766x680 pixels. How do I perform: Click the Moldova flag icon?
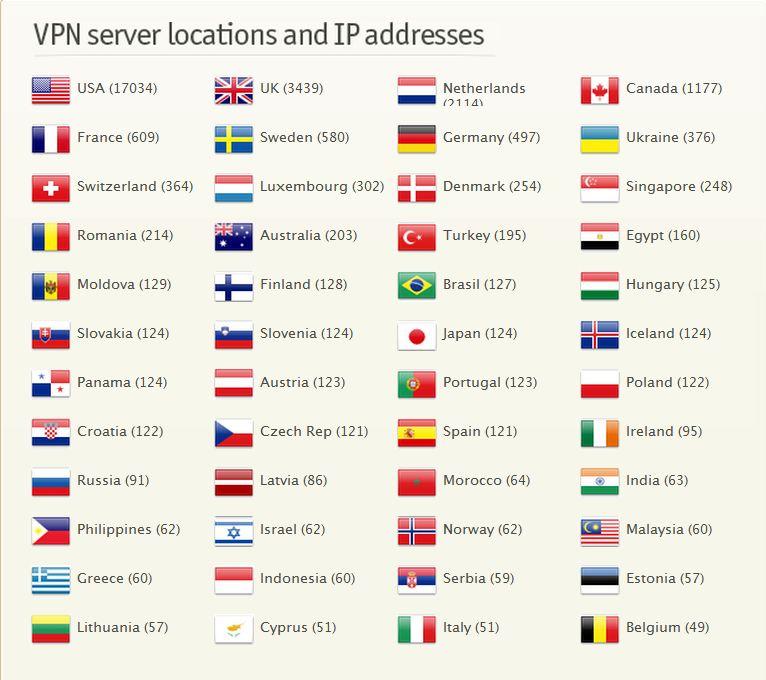point(51,286)
